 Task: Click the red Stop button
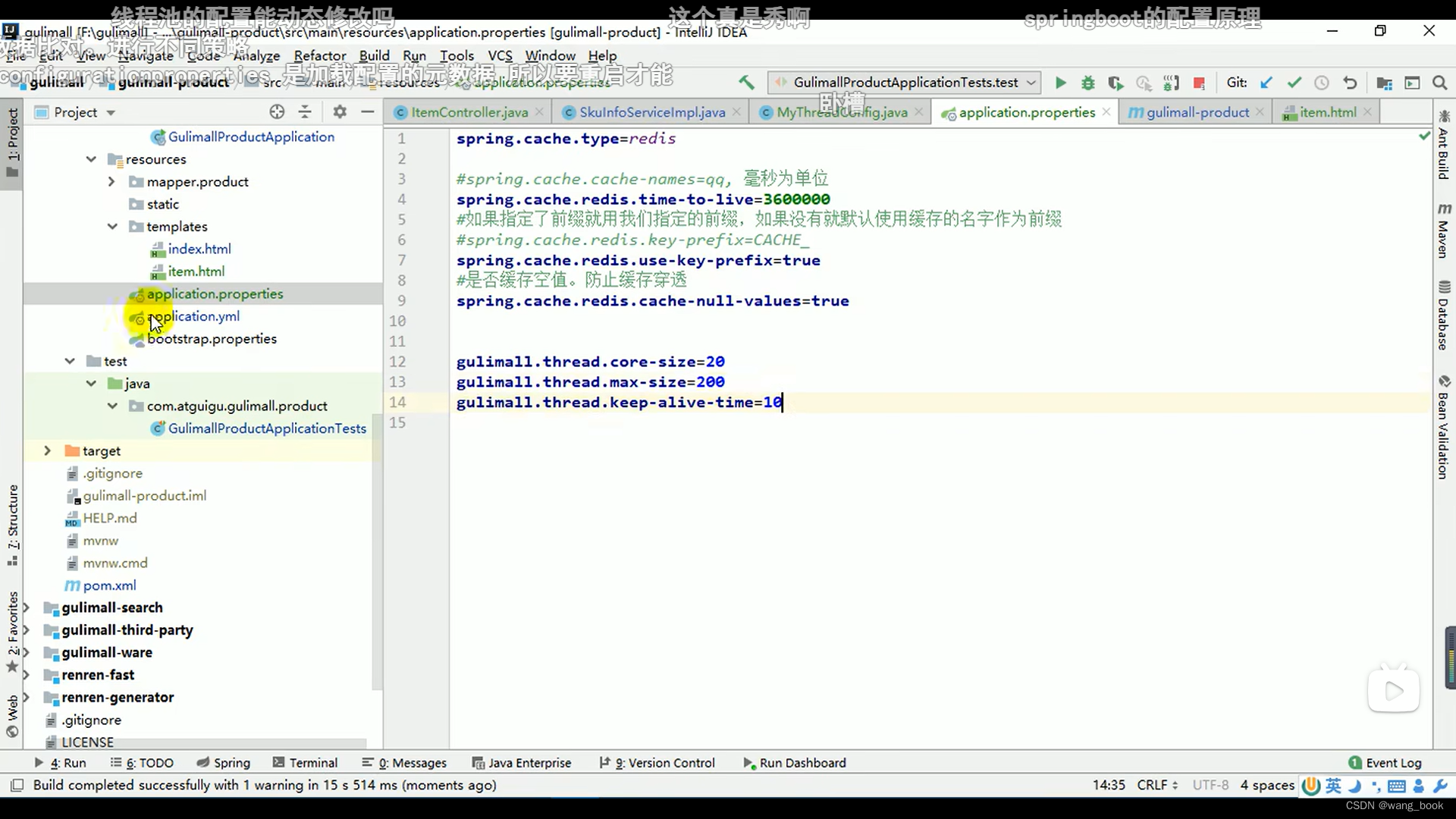1199,83
